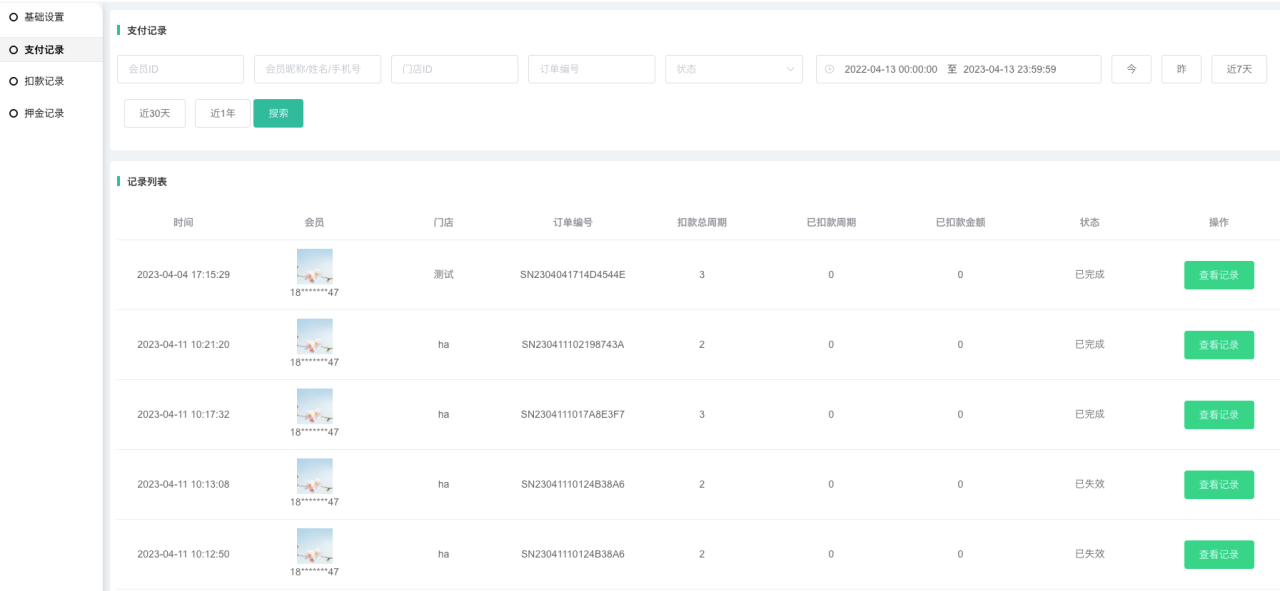Click member avatar for order SN230411102198743A

pyautogui.click(x=314, y=336)
